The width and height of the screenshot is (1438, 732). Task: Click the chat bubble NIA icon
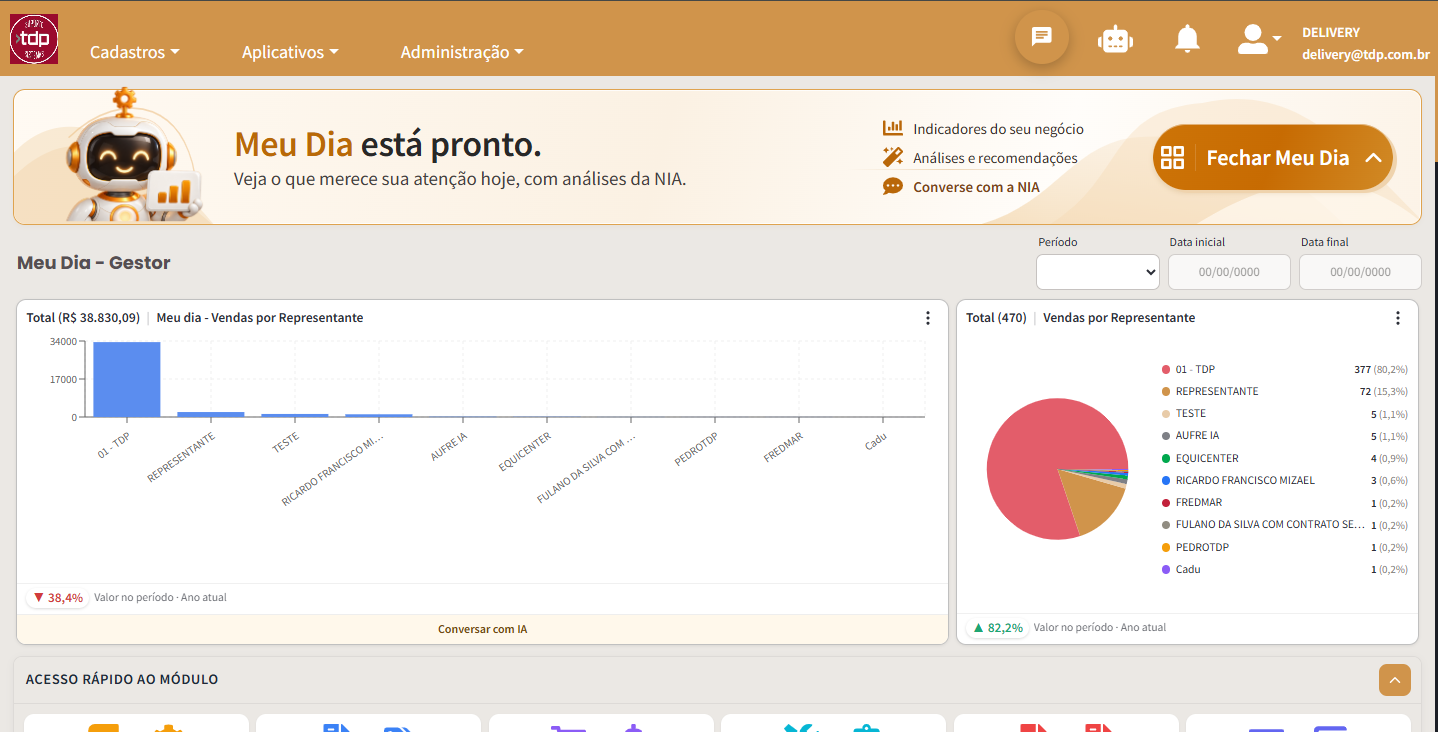coord(893,186)
